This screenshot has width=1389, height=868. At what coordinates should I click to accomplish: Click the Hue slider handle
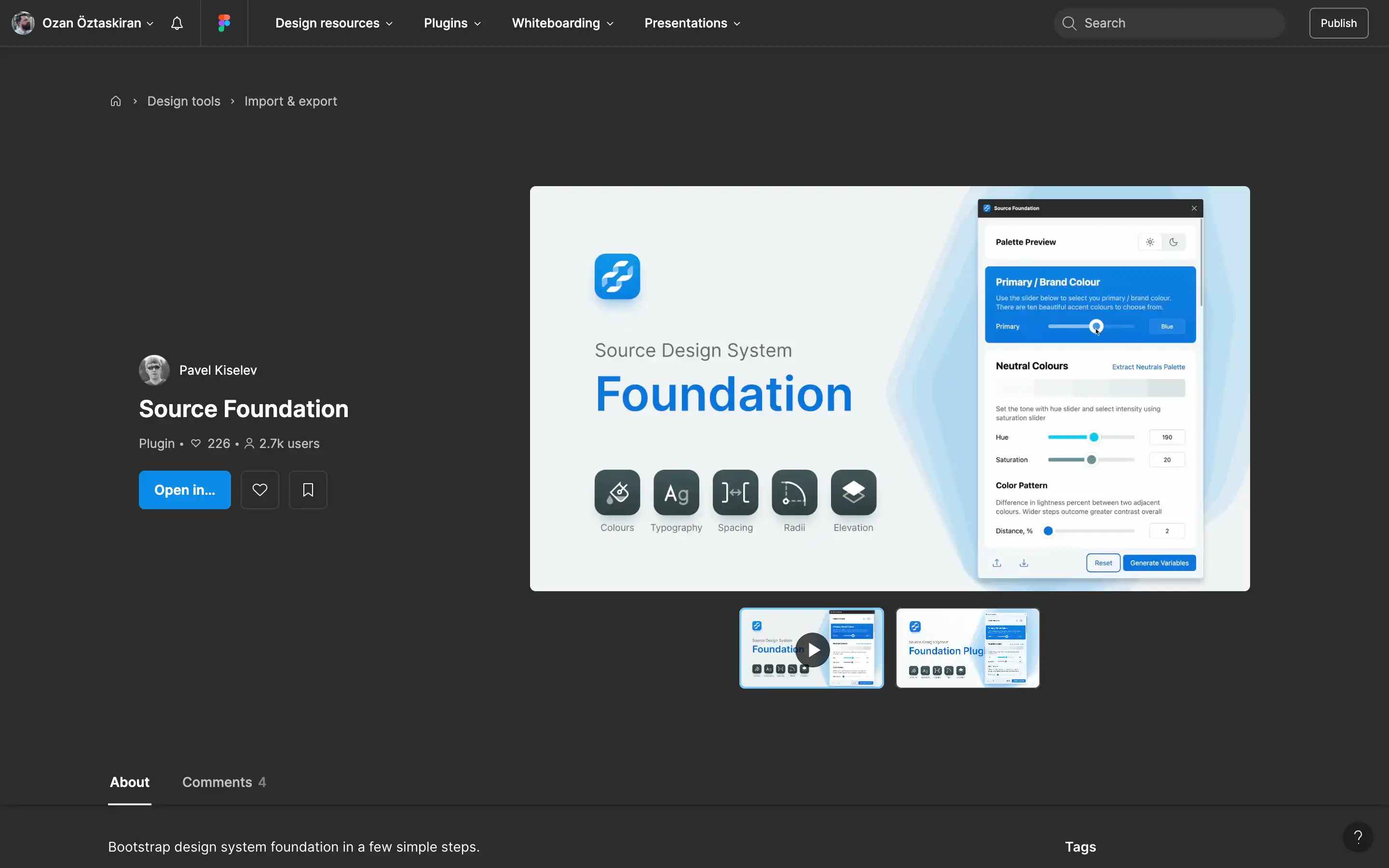coord(1094,437)
